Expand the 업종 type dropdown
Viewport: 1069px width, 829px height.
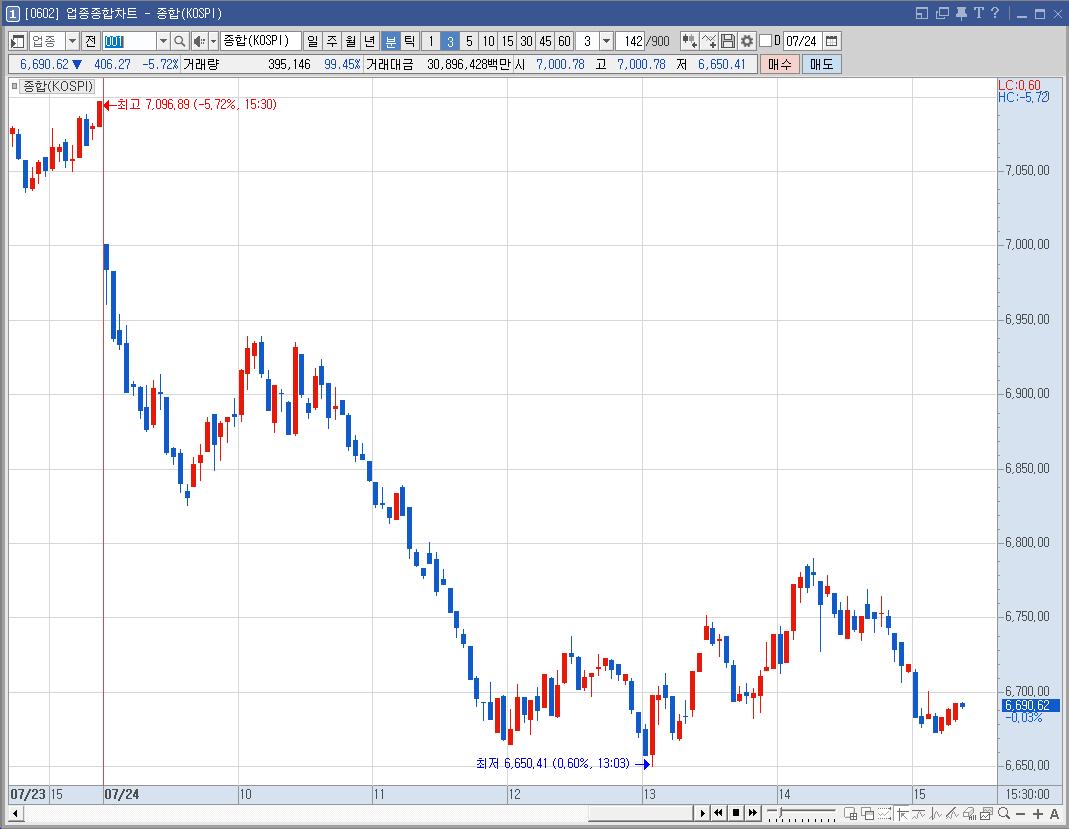tap(72, 41)
